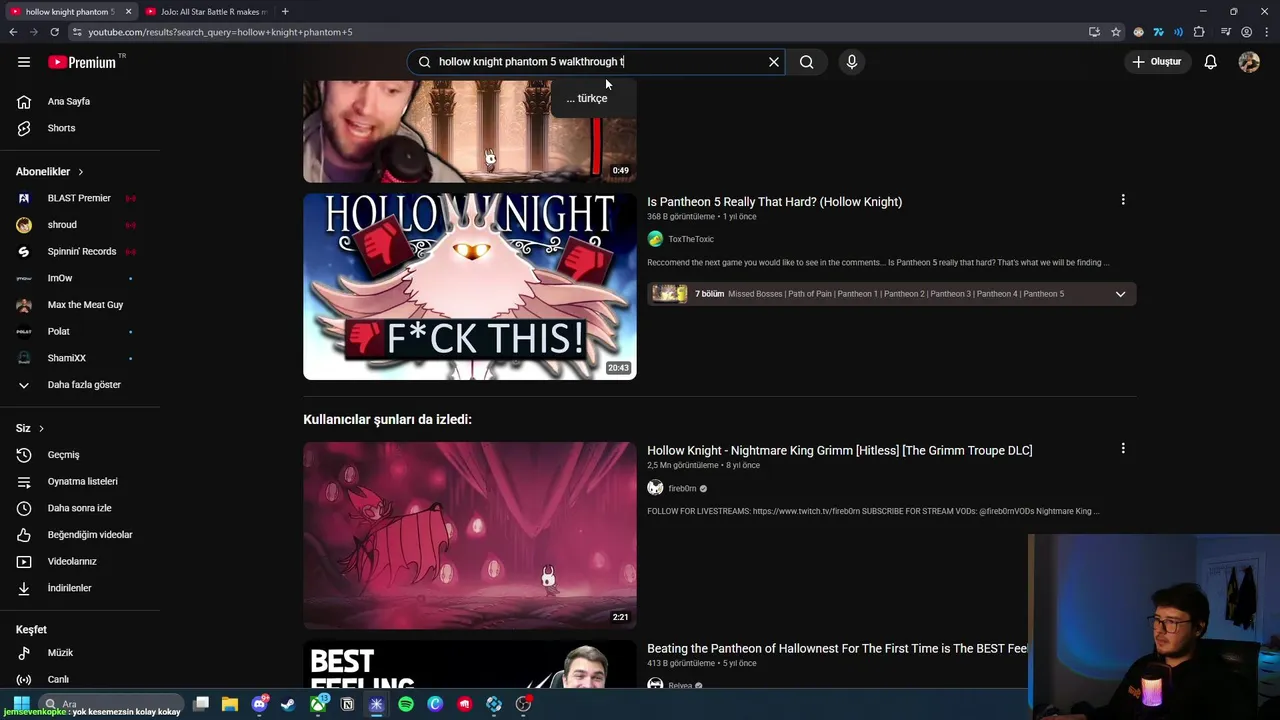This screenshot has height=720, width=1280.
Task: Bookmark this page with the star
Action: click(1116, 32)
